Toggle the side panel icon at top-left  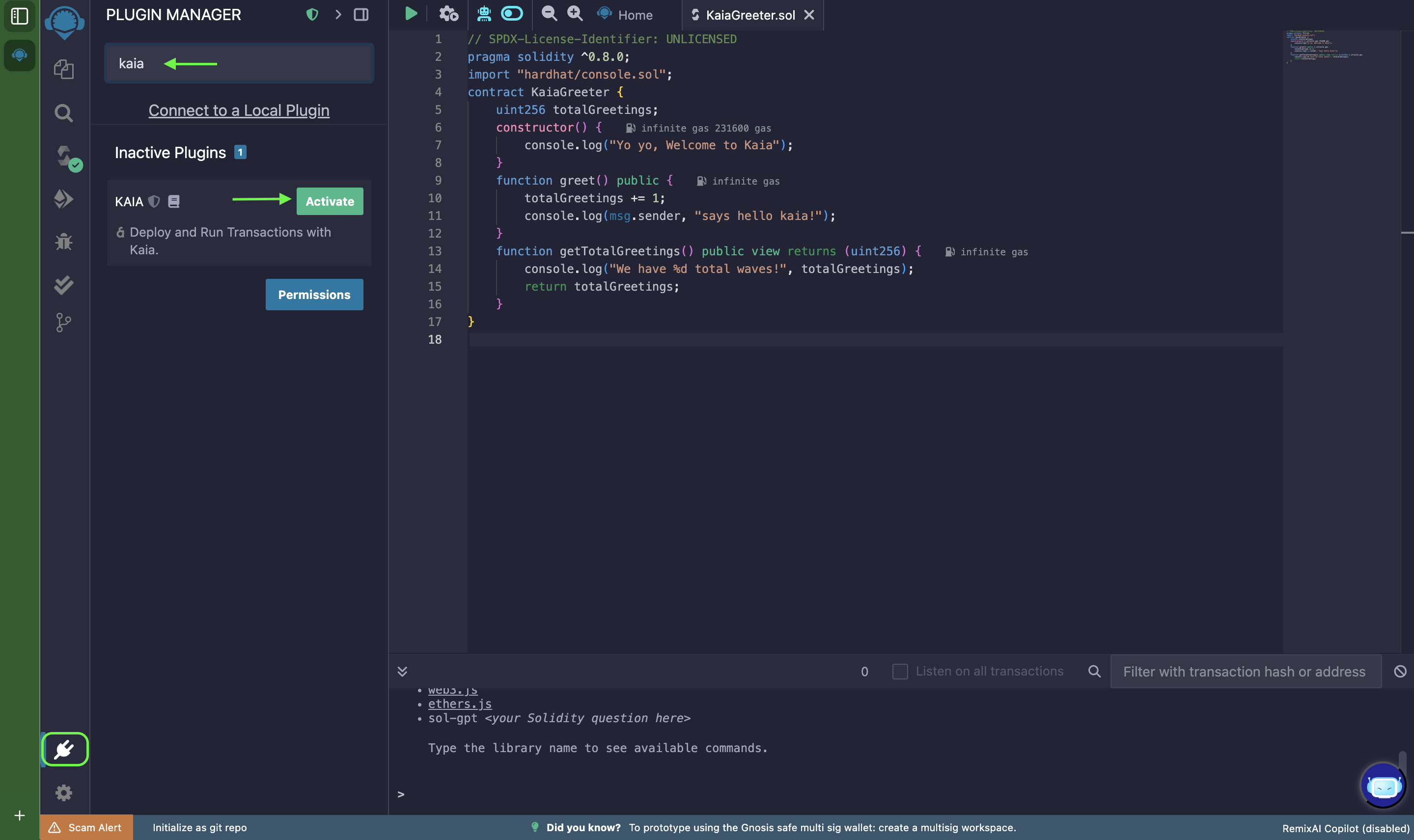pos(19,16)
